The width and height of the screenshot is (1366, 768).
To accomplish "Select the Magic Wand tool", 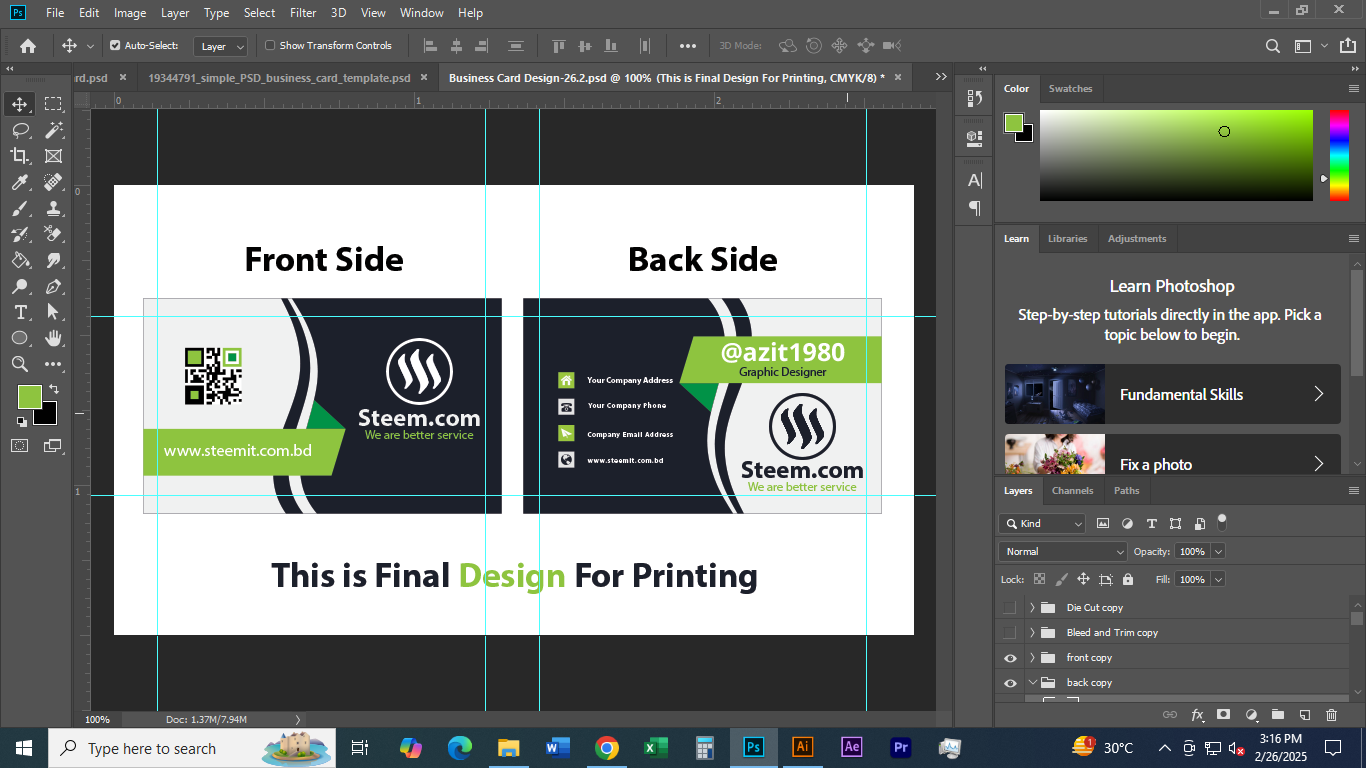I will (x=53, y=130).
